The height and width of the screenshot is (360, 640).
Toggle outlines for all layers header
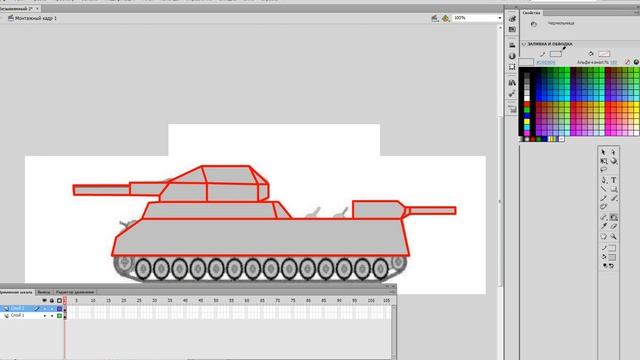59,300
